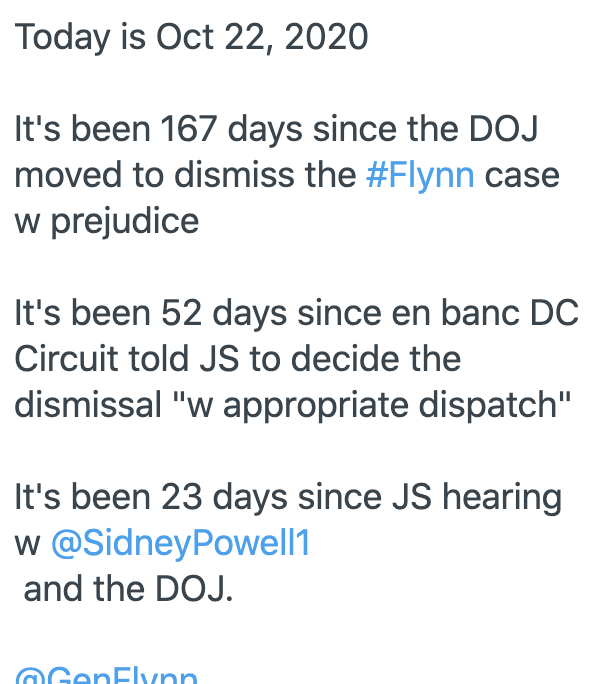The width and height of the screenshot is (612, 684).
Task: Click the word 'DOJ' after 'since the'
Action: [503, 129]
